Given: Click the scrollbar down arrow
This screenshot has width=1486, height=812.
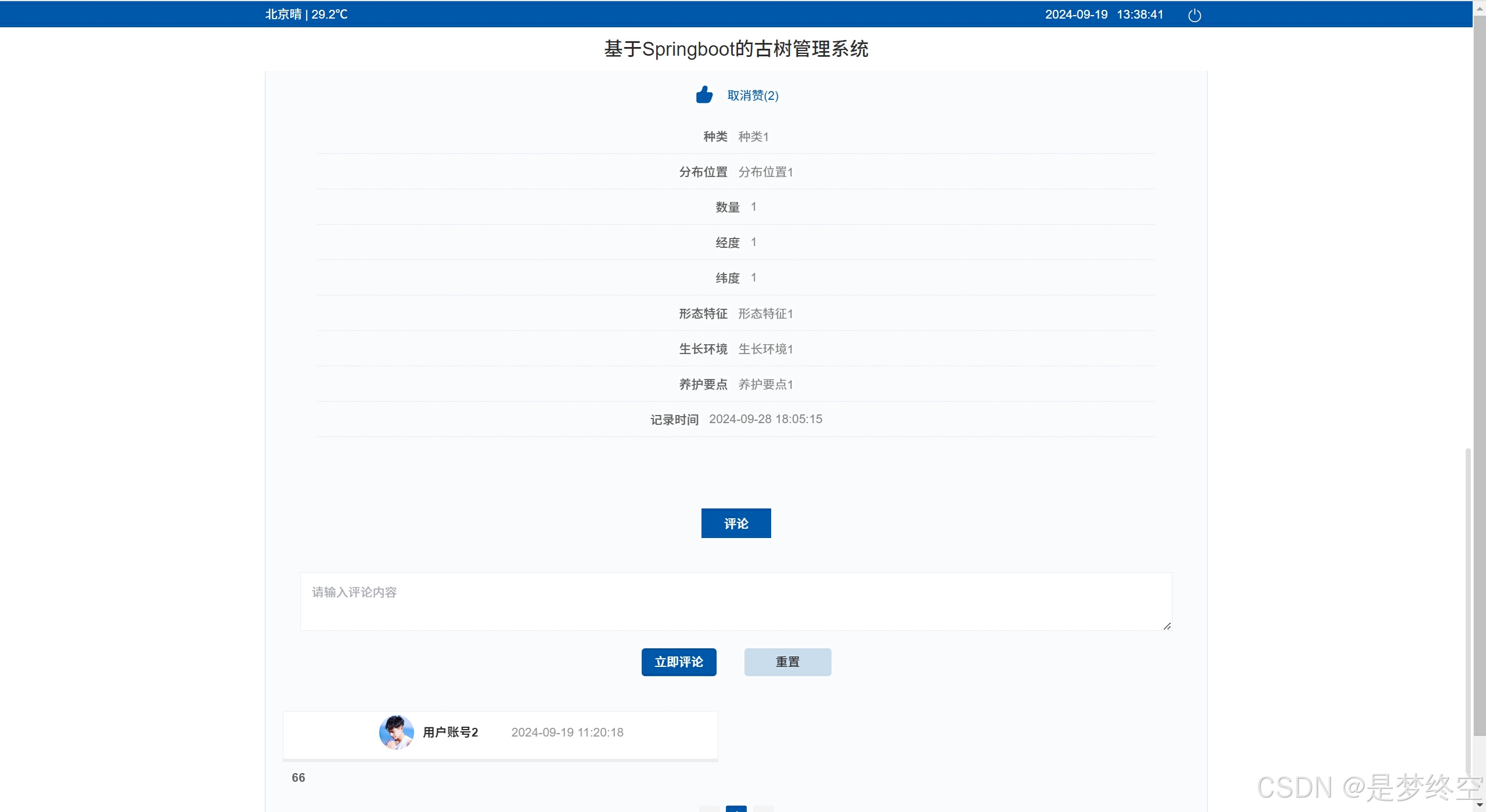Looking at the screenshot, I should point(1480,806).
